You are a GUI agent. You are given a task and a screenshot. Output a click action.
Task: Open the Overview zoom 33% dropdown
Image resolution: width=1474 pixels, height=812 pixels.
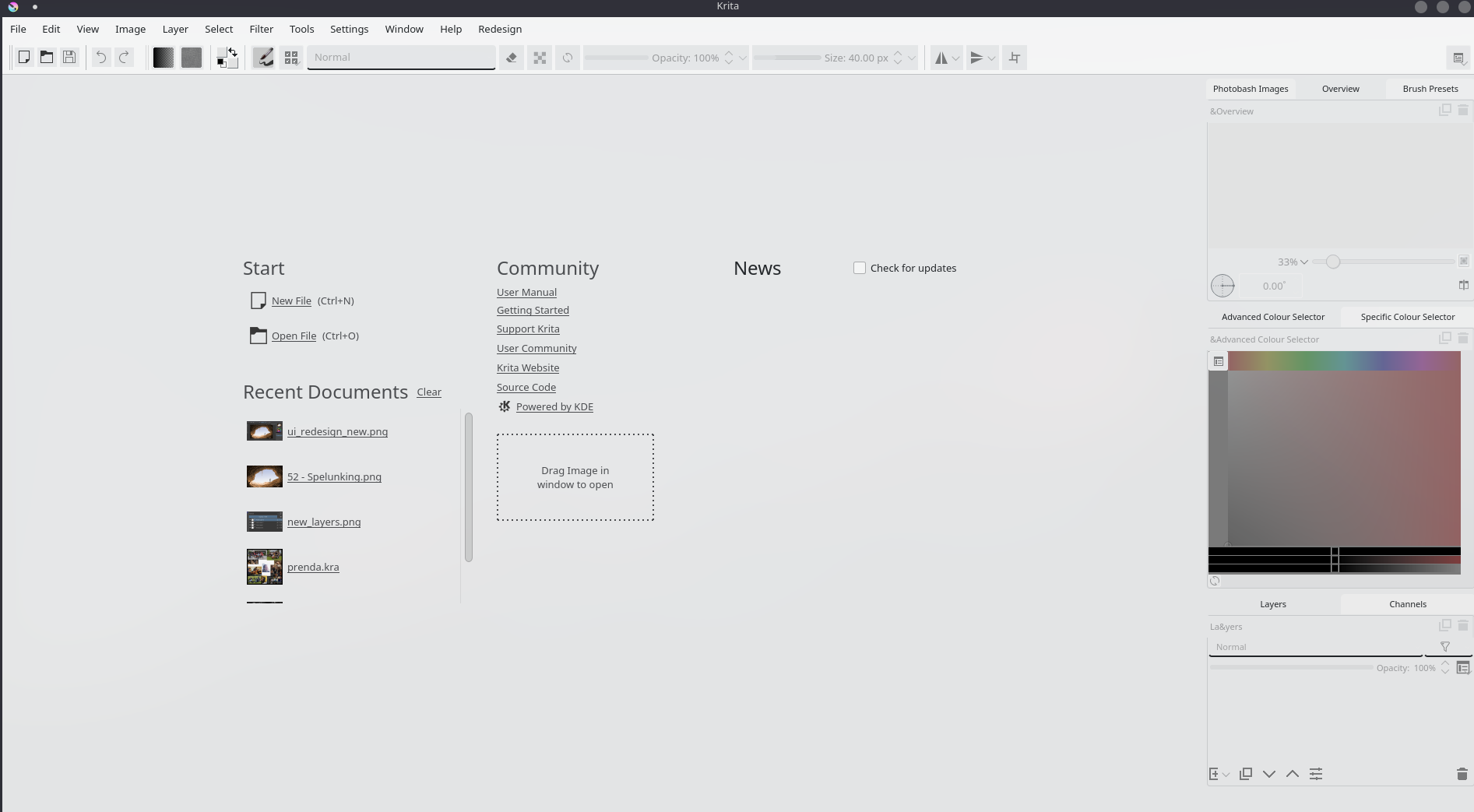click(1293, 262)
